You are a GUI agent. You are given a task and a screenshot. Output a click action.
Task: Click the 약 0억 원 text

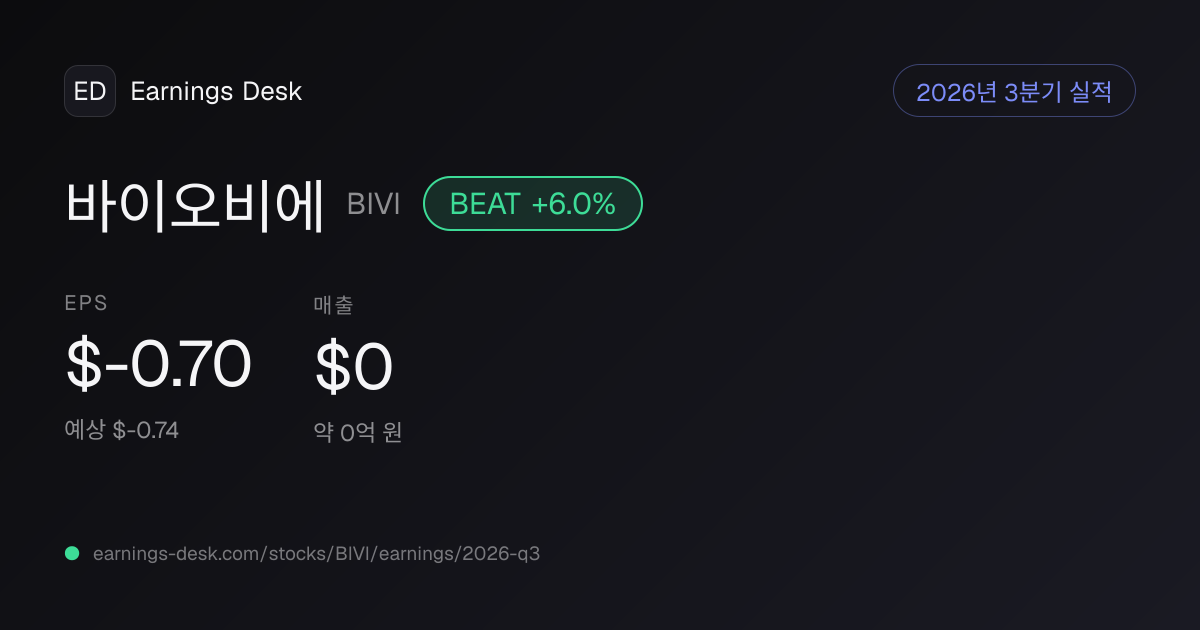358,432
